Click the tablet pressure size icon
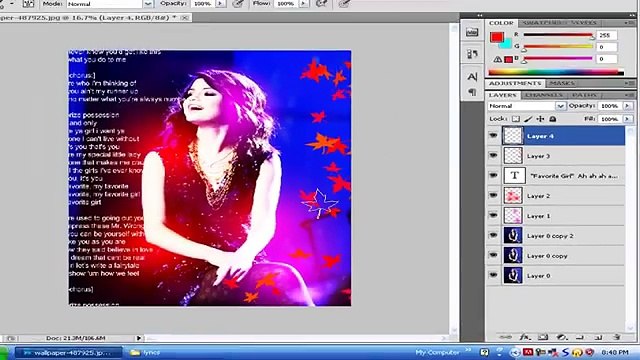Screen dimensions: 640x360 click(x=344, y=4)
